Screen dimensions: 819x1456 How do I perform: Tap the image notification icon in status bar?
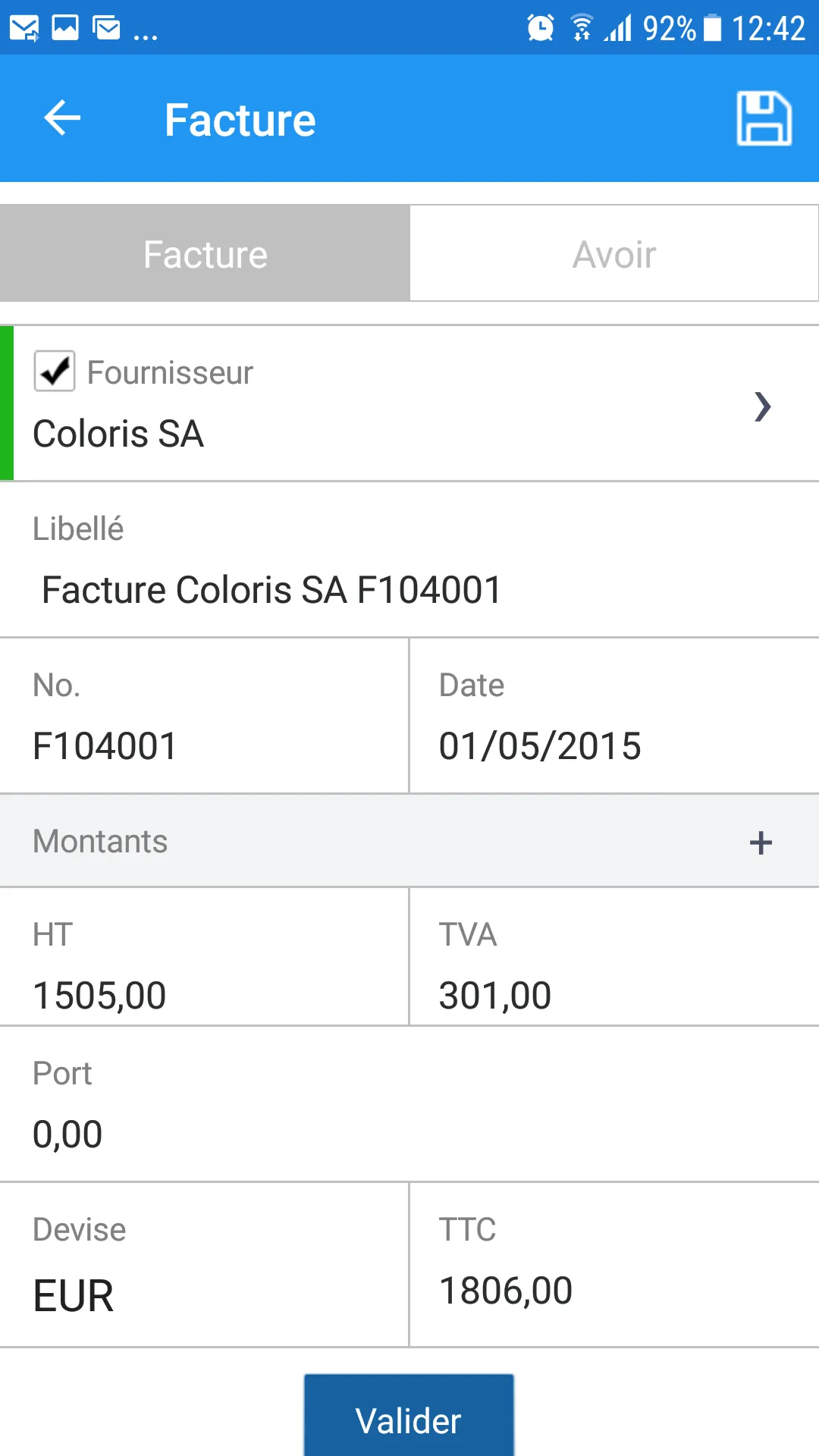65,29
